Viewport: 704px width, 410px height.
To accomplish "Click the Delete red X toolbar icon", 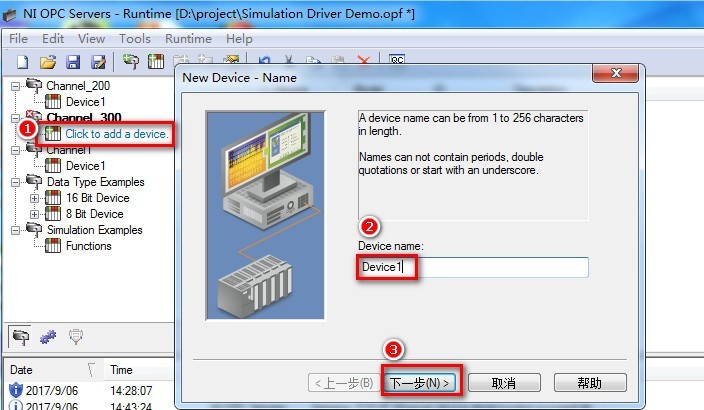I will tap(364, 60).
